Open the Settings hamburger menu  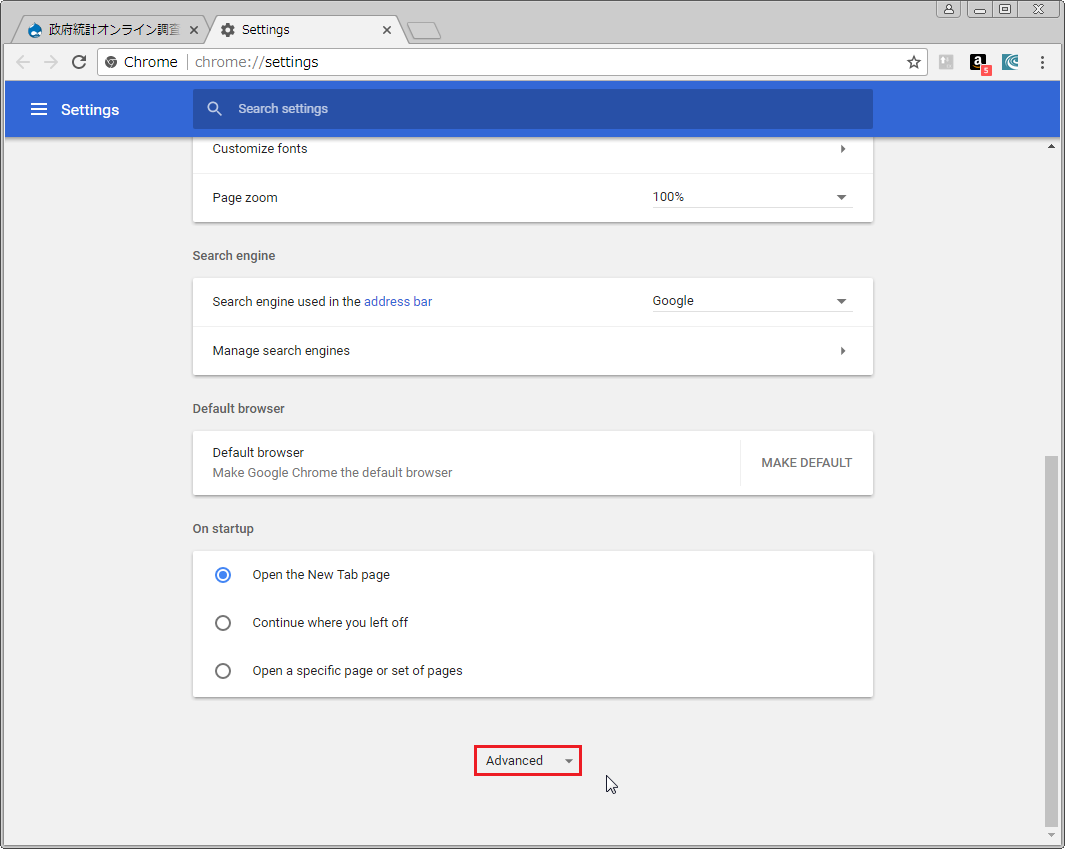click(39, 109)
